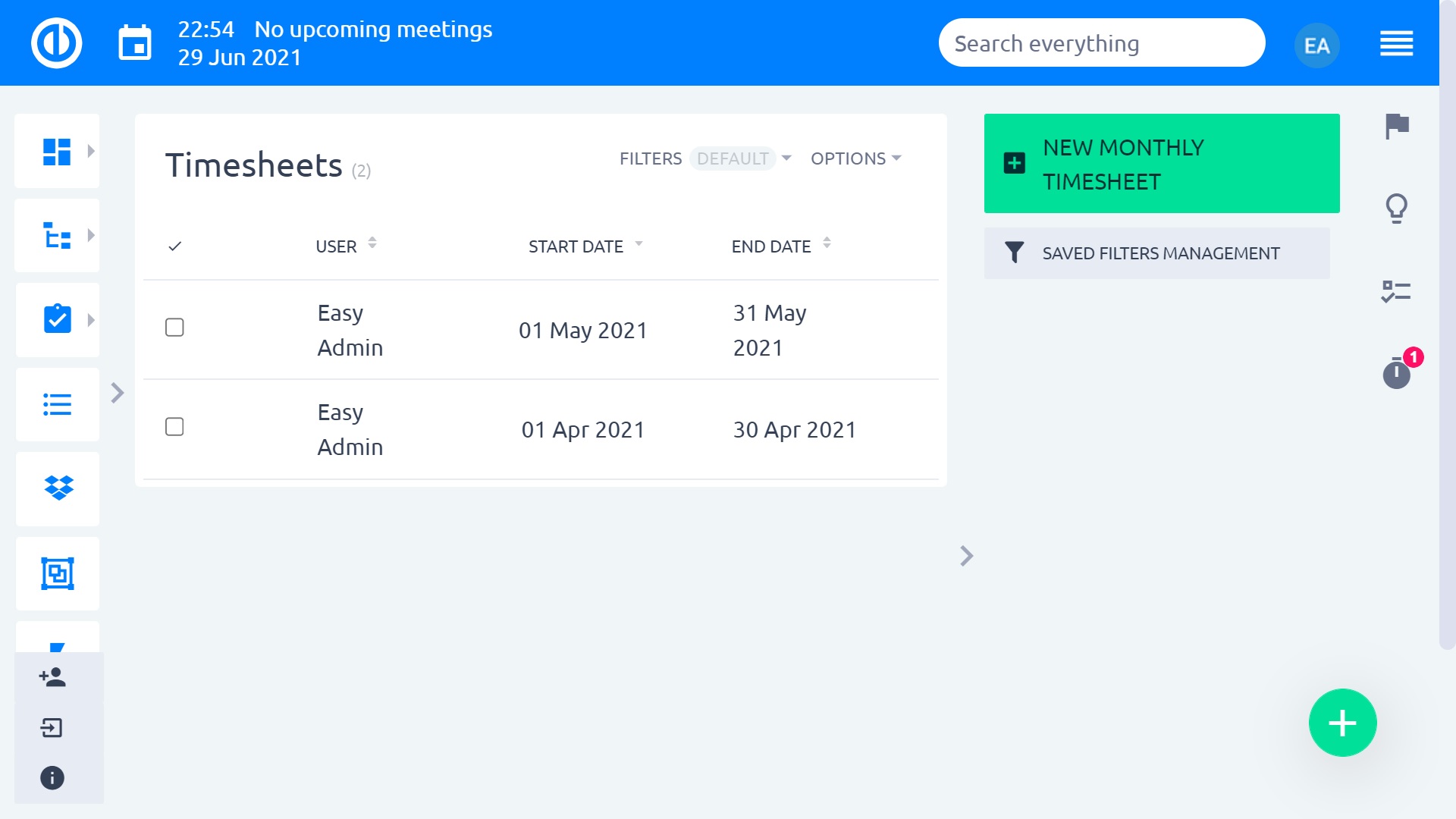Open the dashboard sidebar icon

pos(57,151)
